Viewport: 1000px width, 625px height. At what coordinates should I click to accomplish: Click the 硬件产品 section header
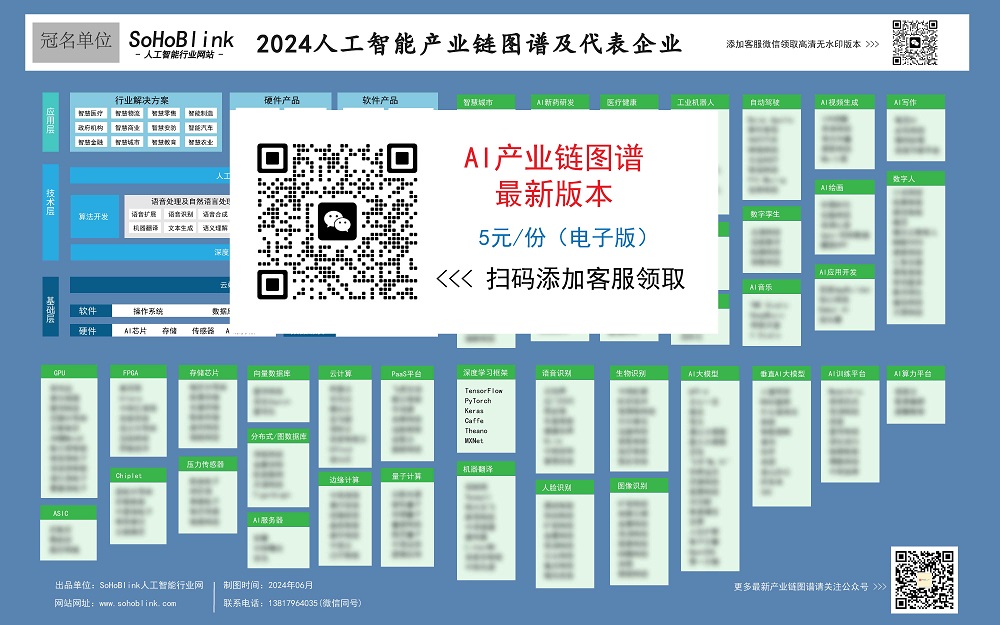[x=281, y=100]
